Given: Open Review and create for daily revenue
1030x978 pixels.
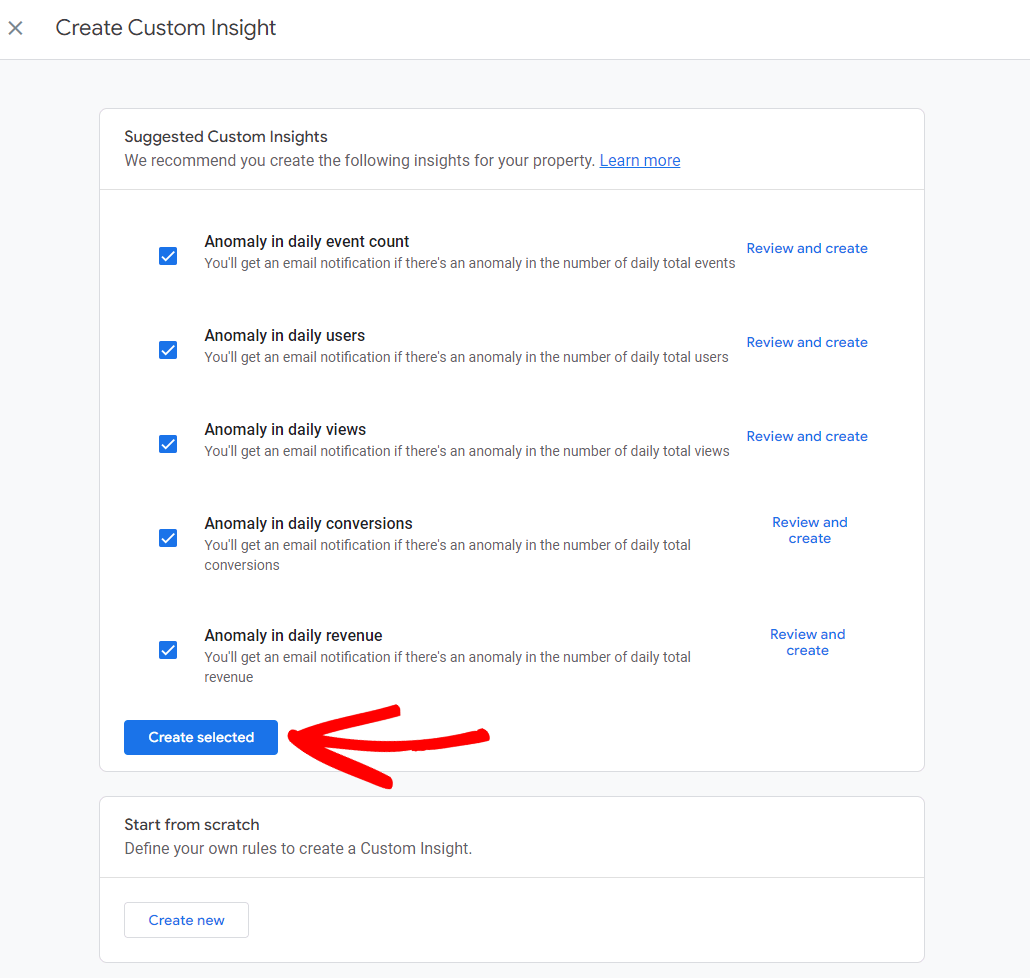Looking at the screenshot, I should [x=807, y=642].
